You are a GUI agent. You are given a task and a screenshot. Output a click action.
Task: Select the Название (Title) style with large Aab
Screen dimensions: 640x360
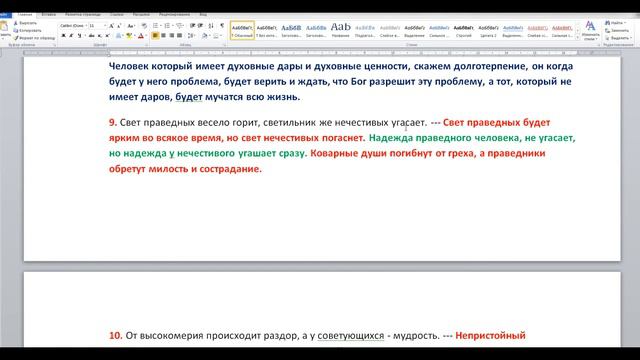340,30
